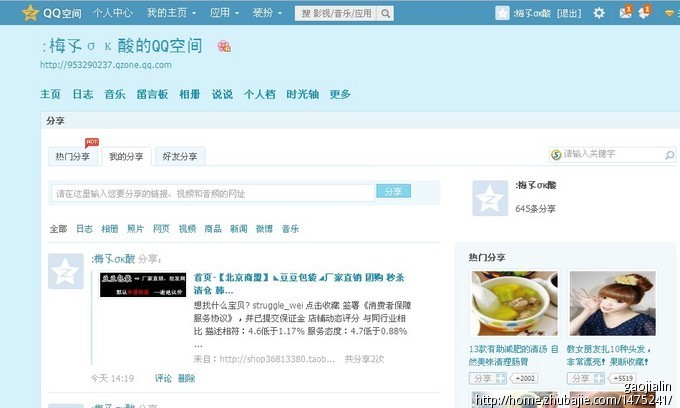Filter shares by 日志 category

coord(84,228)
